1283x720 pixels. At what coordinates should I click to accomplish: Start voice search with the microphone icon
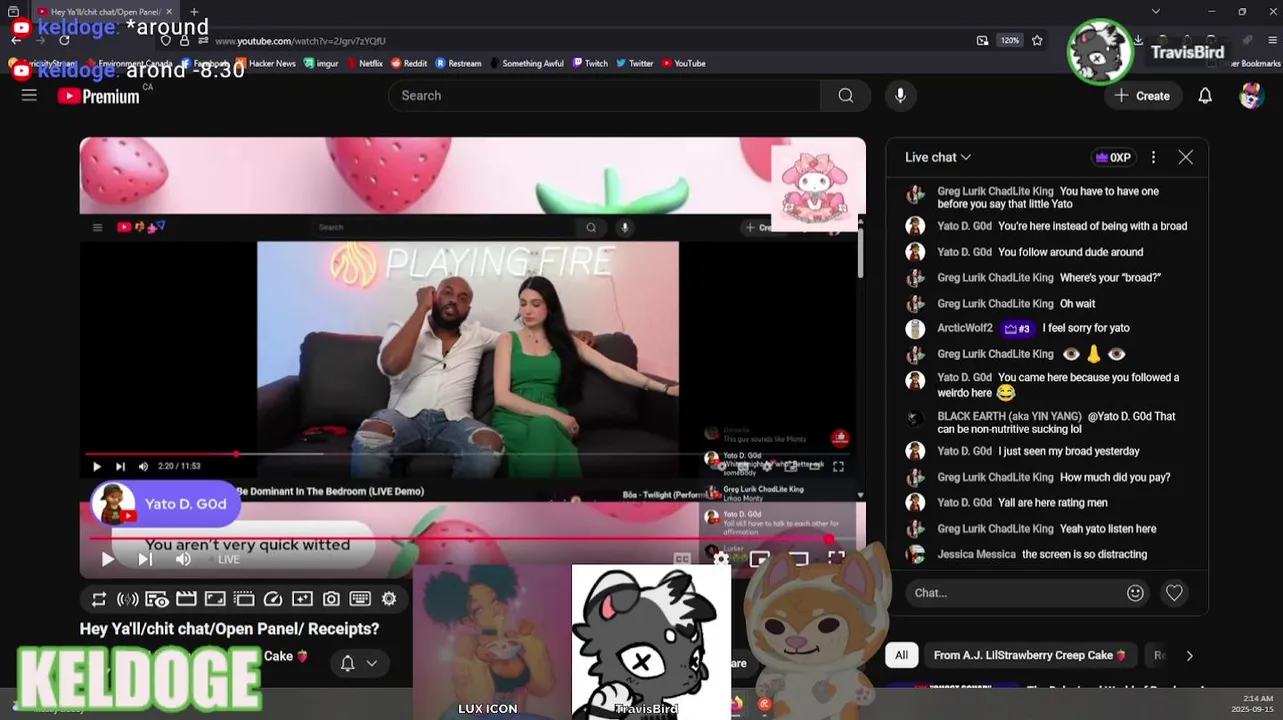[900, 96]
